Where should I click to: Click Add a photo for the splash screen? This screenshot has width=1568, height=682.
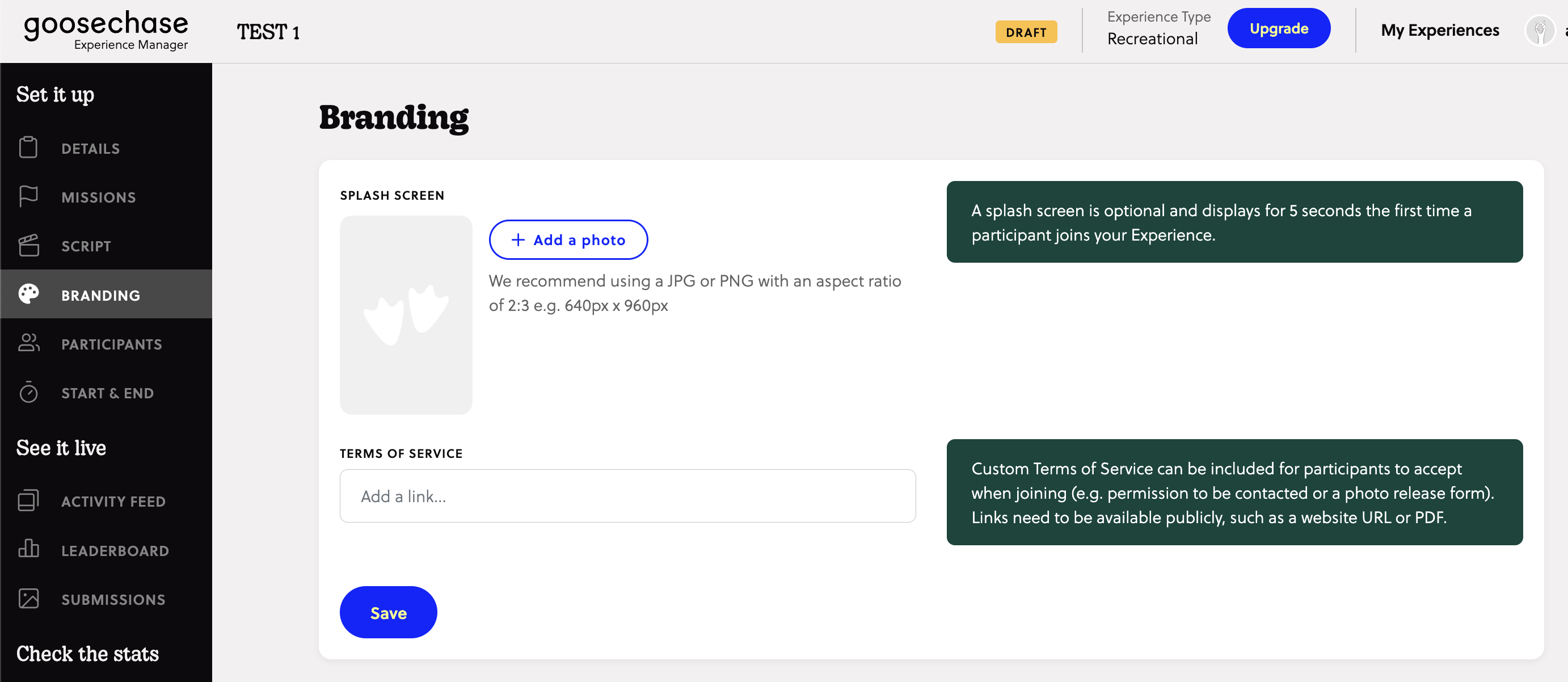pyautogui.click(x=568, y=239)
